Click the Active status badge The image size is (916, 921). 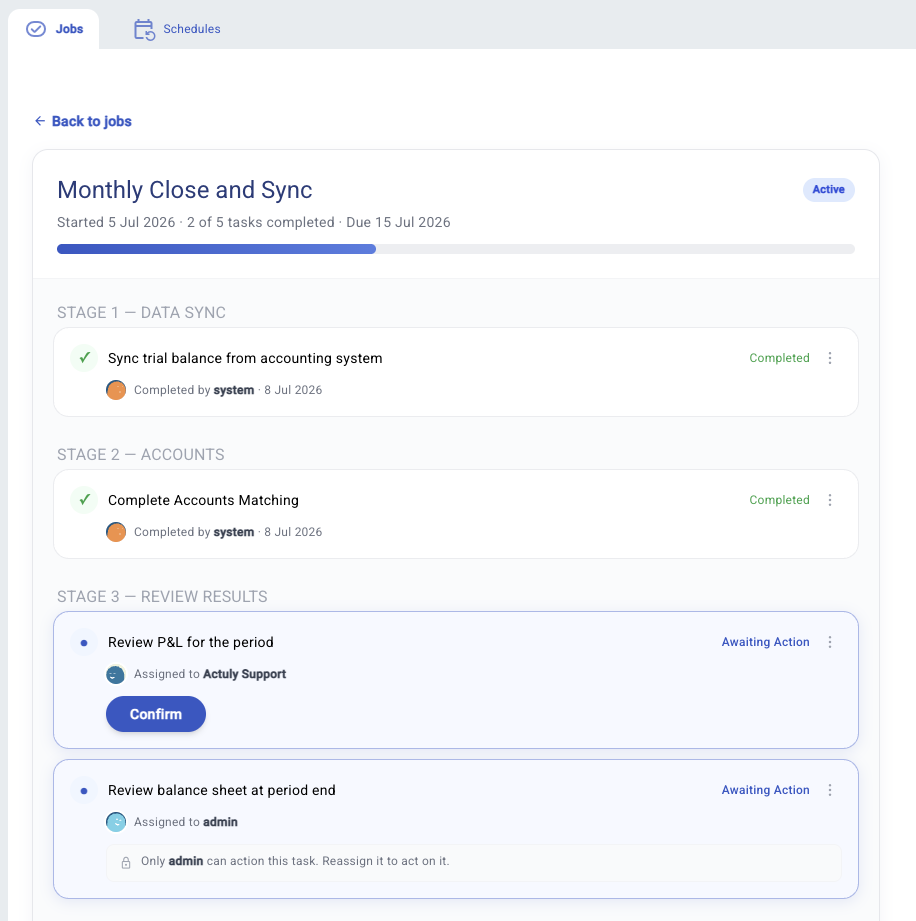828,190
